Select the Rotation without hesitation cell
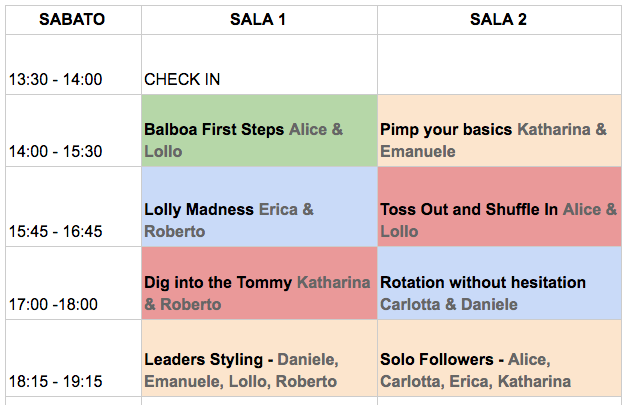This screenshot has width=634, height=405. 499,283
